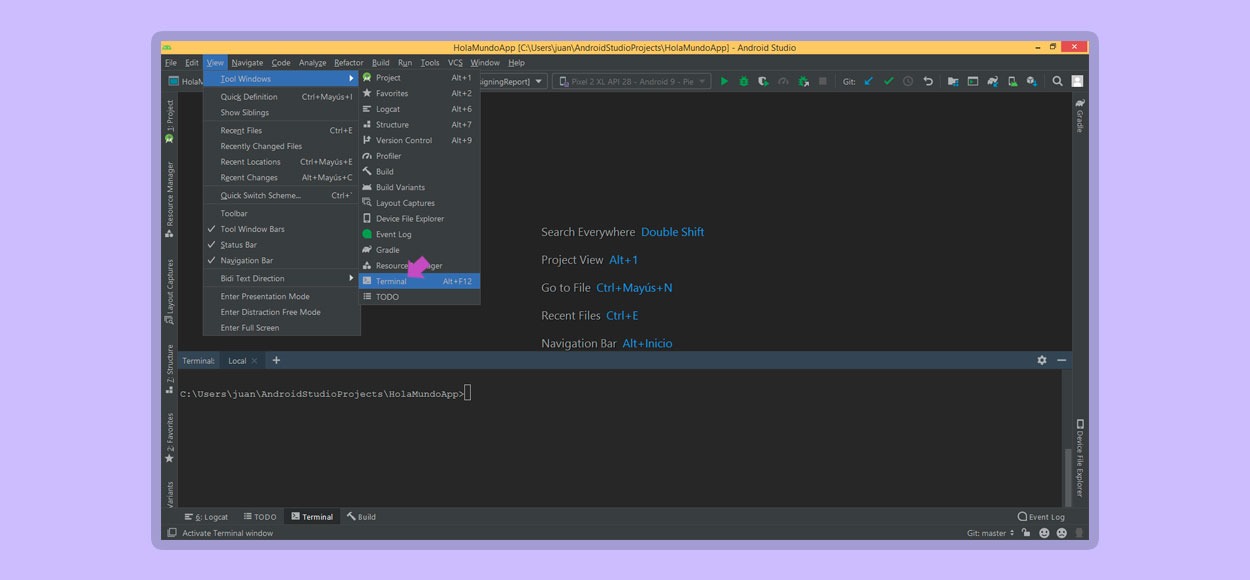The width and height of the screenshot is (1250, 580).
Task: Open the Gradle side panel
Action: click(1080, 115)
